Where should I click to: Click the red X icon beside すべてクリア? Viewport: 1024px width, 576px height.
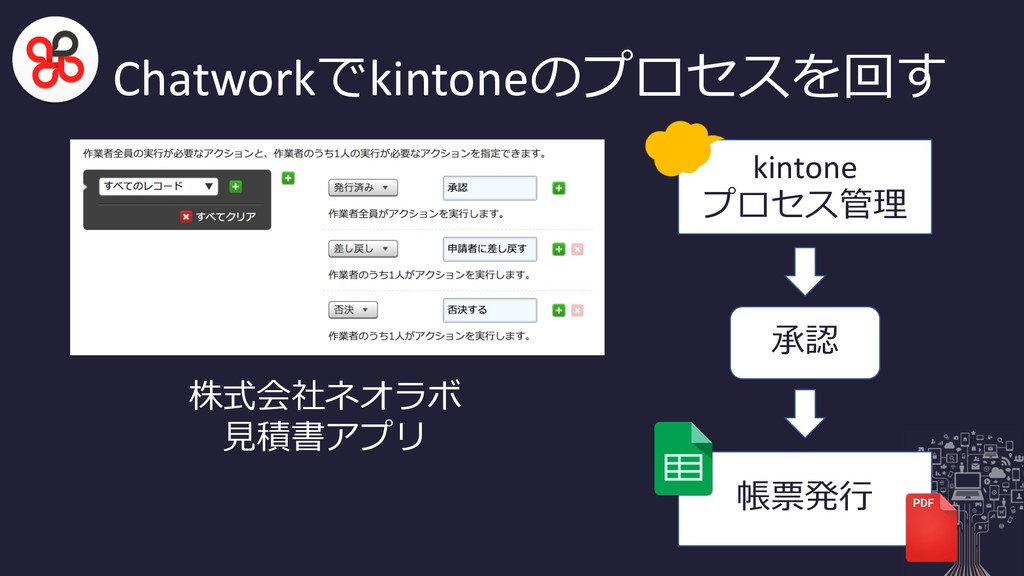point(186,216)
